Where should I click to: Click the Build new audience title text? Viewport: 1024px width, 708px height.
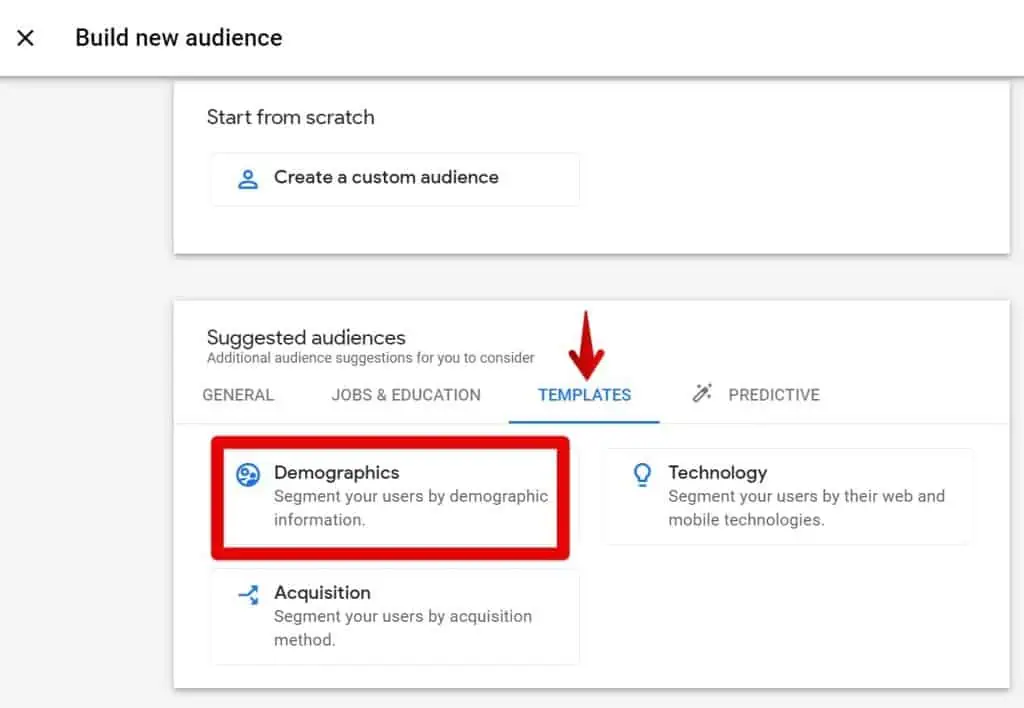(x=178, y=38)
